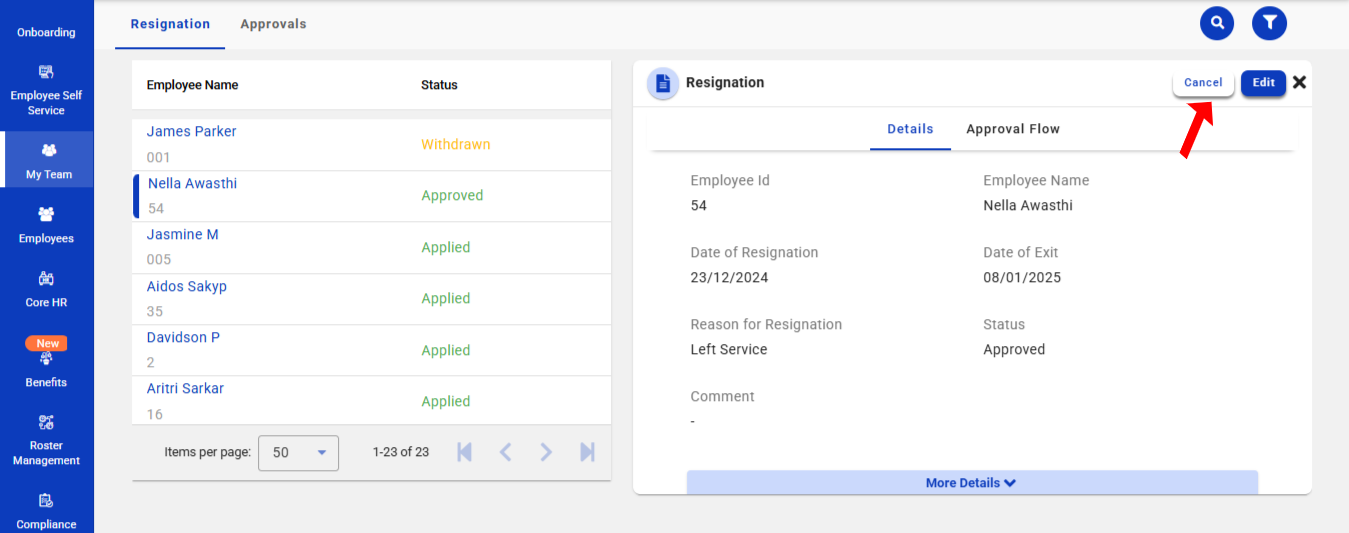Jump to first page of list
This screenshot has width=1349, height=533.
[464, 452]
